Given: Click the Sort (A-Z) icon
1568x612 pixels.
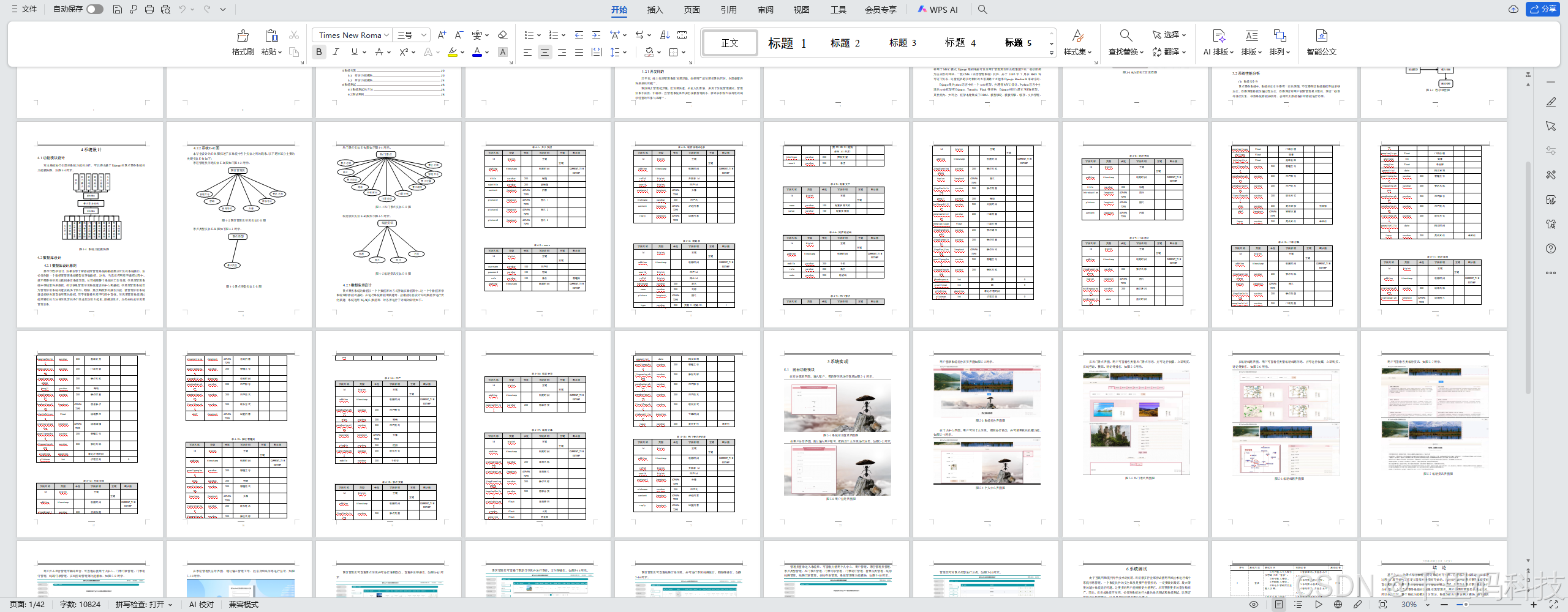Looking at the screenshot, I should (x=665, y=35).
